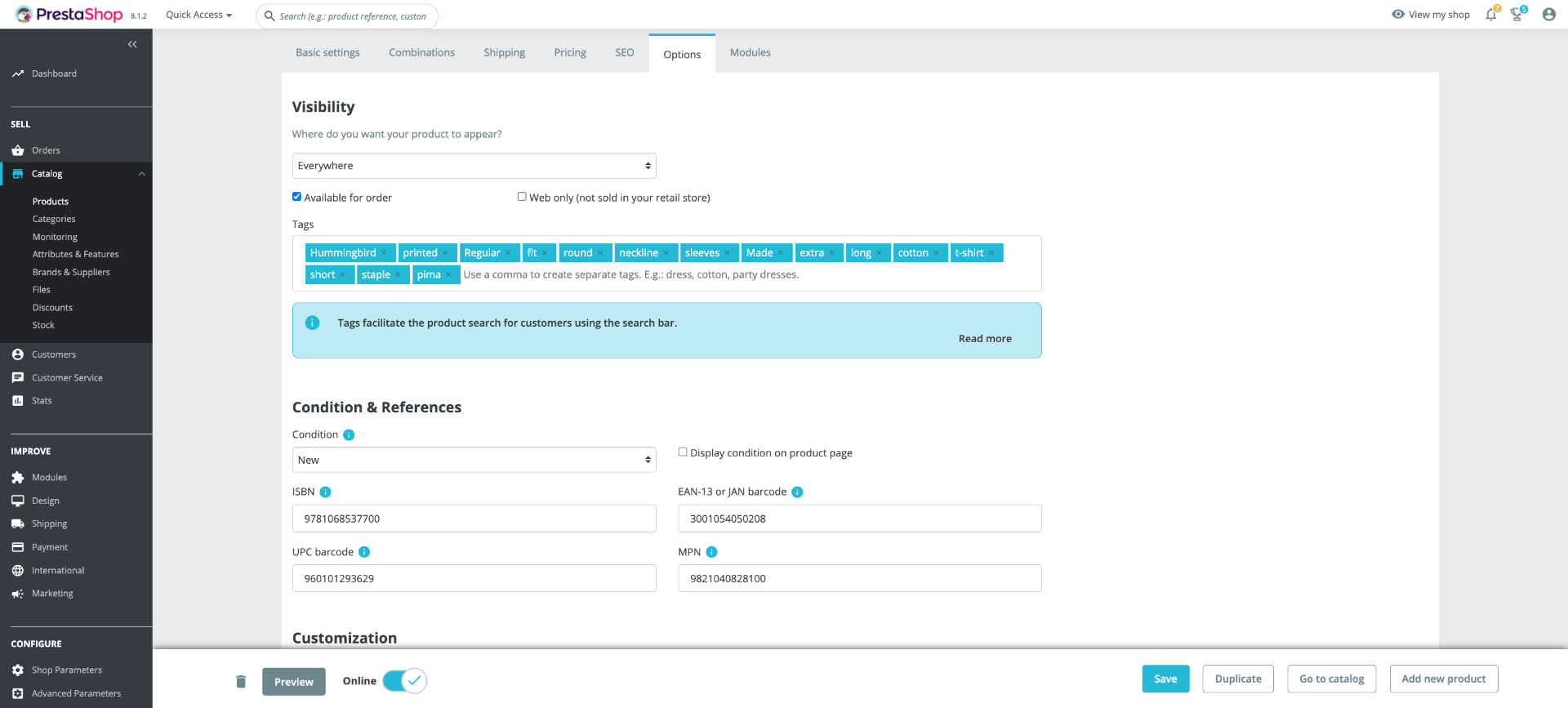Click the info icon next to UPC barcode
This screenshot has height=708, width=1568.
pos(364,552)
